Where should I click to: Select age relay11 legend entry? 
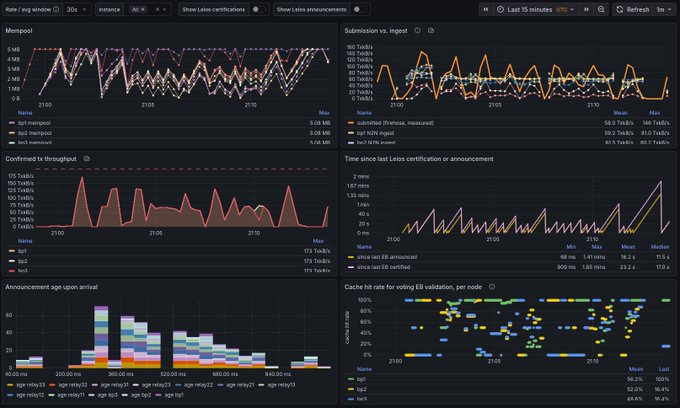pyautogui.click(x=71, y=395)
